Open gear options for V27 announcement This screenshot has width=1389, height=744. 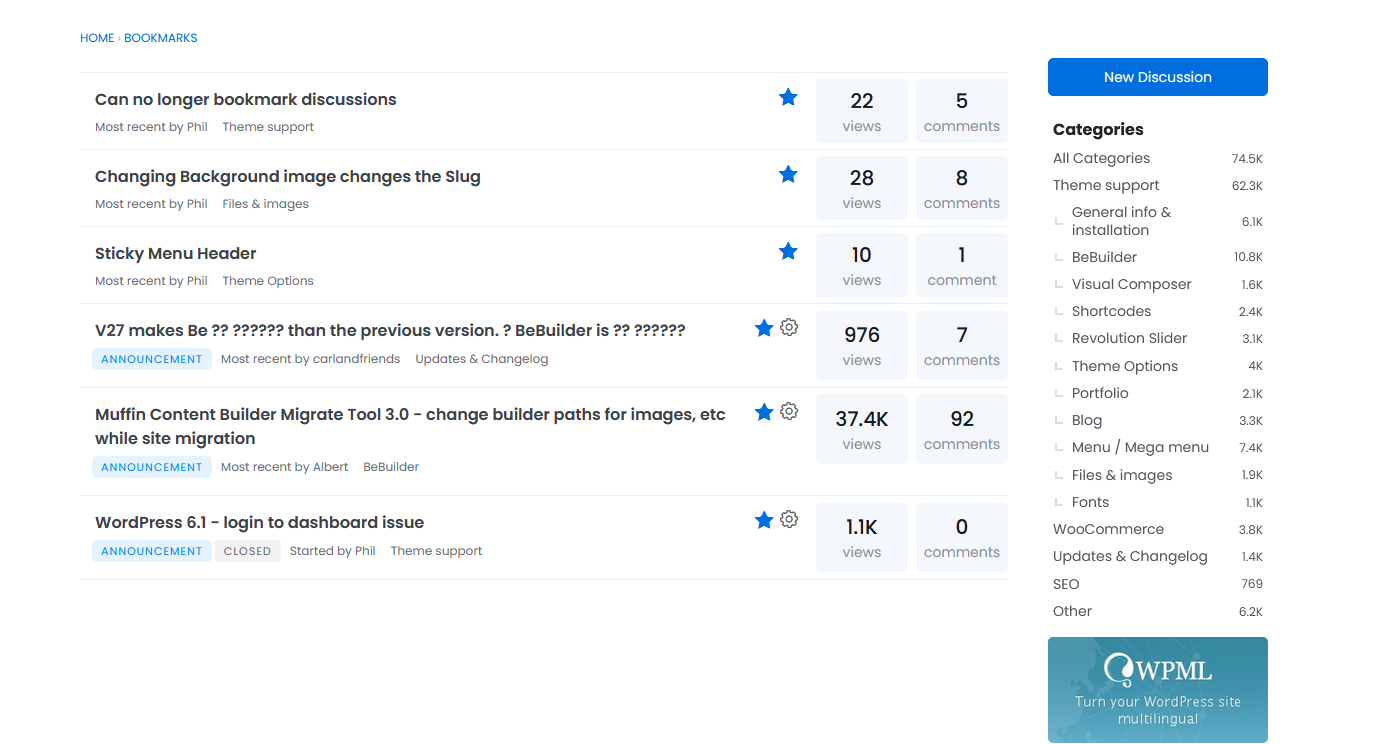tap(789, 327)
